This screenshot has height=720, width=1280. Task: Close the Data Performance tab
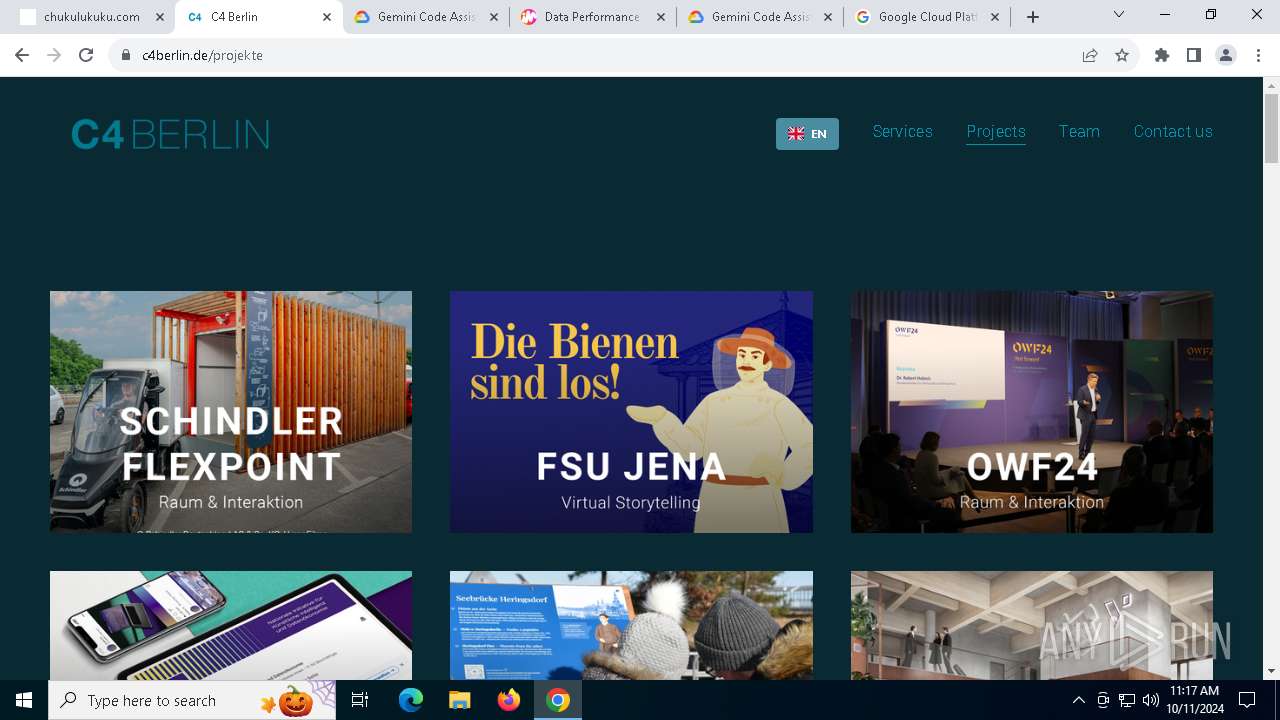(x=661, y=17)
